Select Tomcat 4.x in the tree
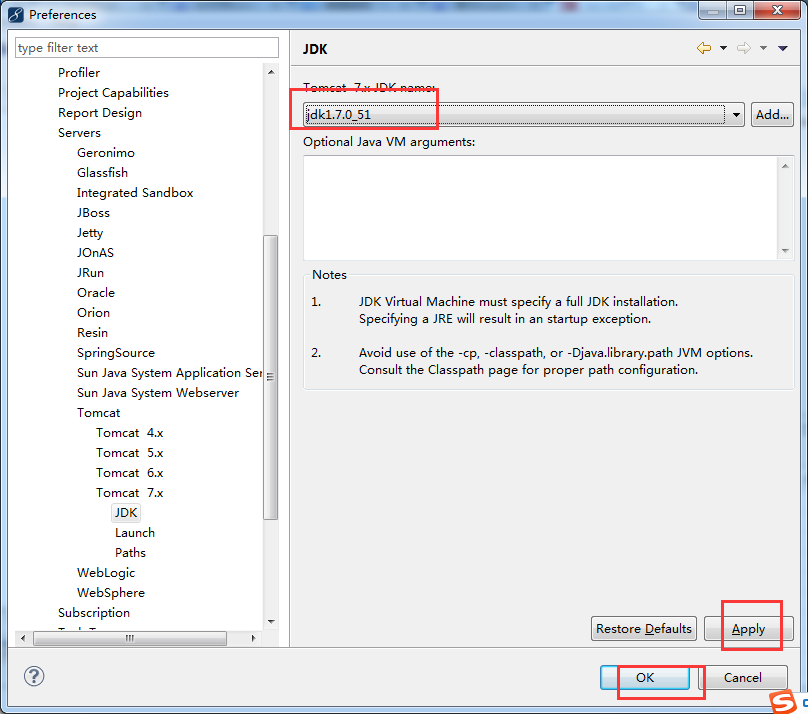Screen dimensions: 808x714 [129, 433]
